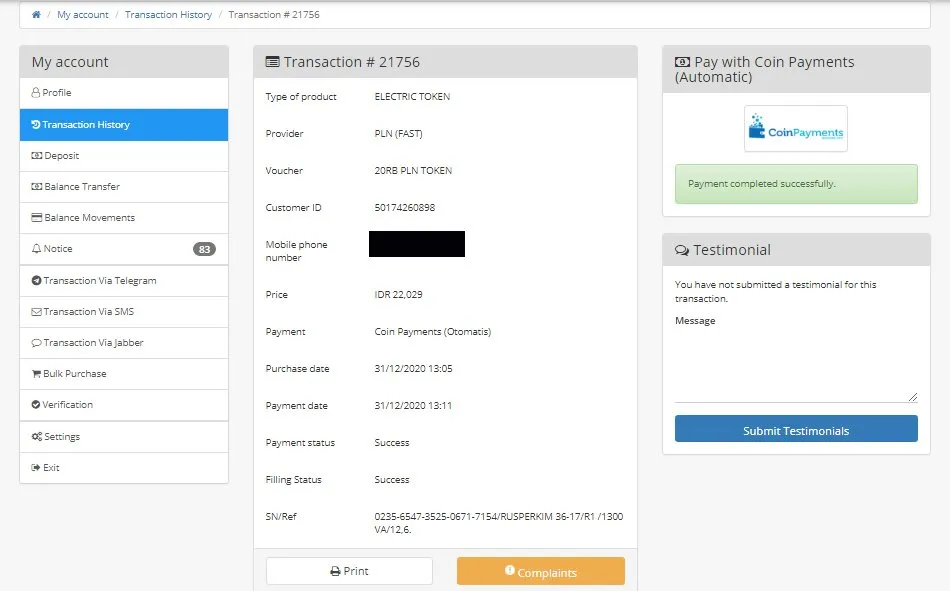
Task: Click the Balance Movements card icon
Action: [37, 218]
